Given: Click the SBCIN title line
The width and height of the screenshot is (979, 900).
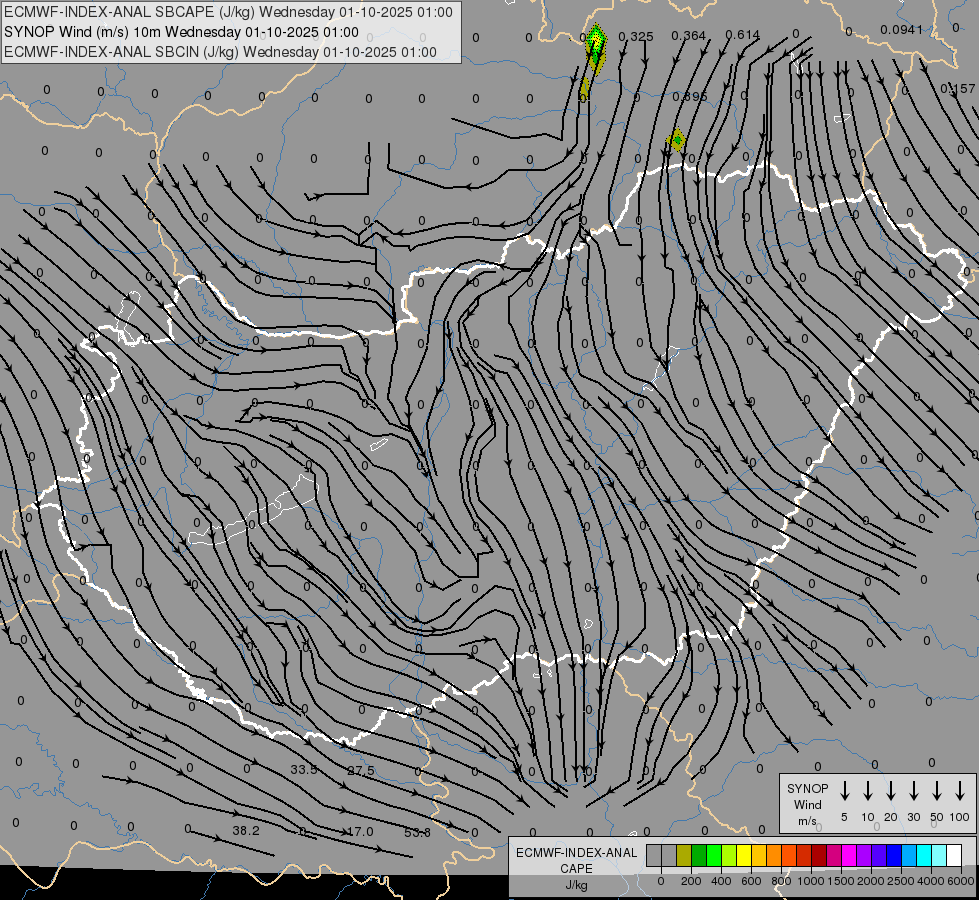Looking at the screenshot, I should (x=220, y=51).
